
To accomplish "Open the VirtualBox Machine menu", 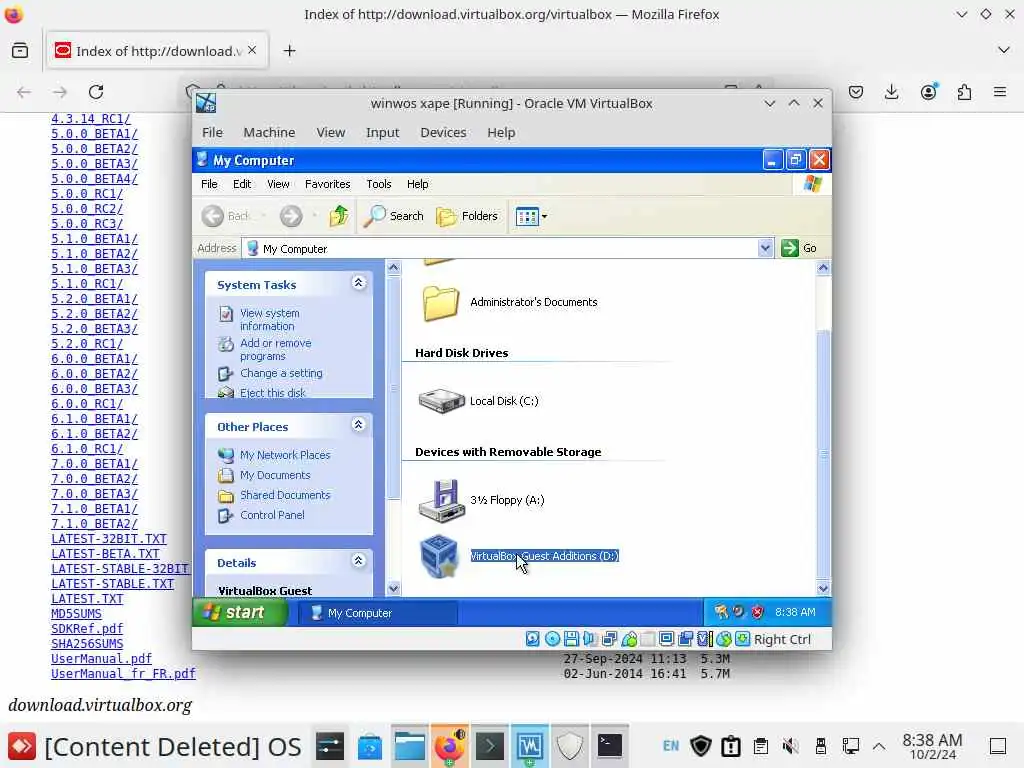I will 269,133.
